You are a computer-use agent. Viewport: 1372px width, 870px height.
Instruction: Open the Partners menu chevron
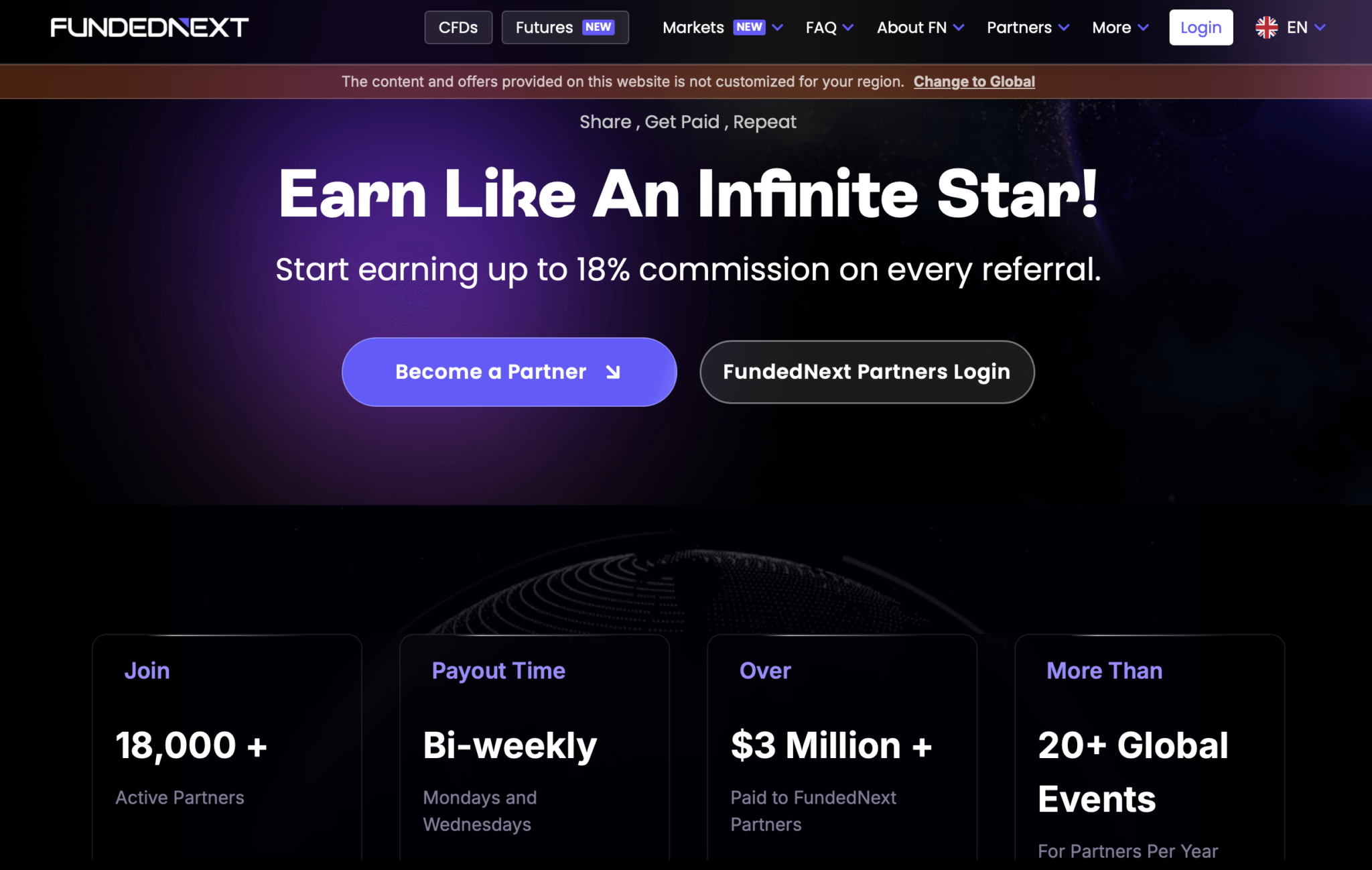[x=1064, y=27]
